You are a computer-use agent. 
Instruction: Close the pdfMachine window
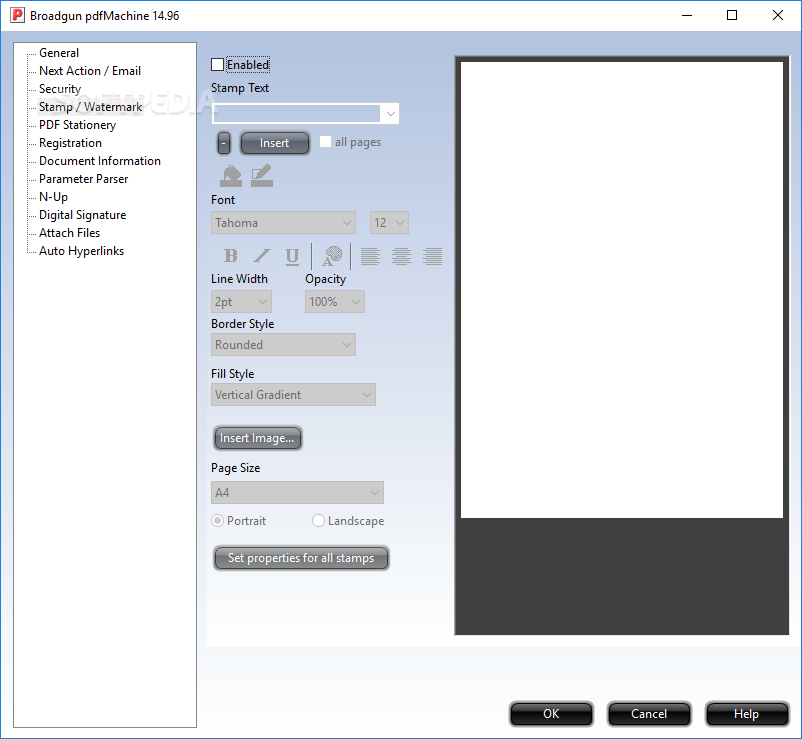coord(778,15)
